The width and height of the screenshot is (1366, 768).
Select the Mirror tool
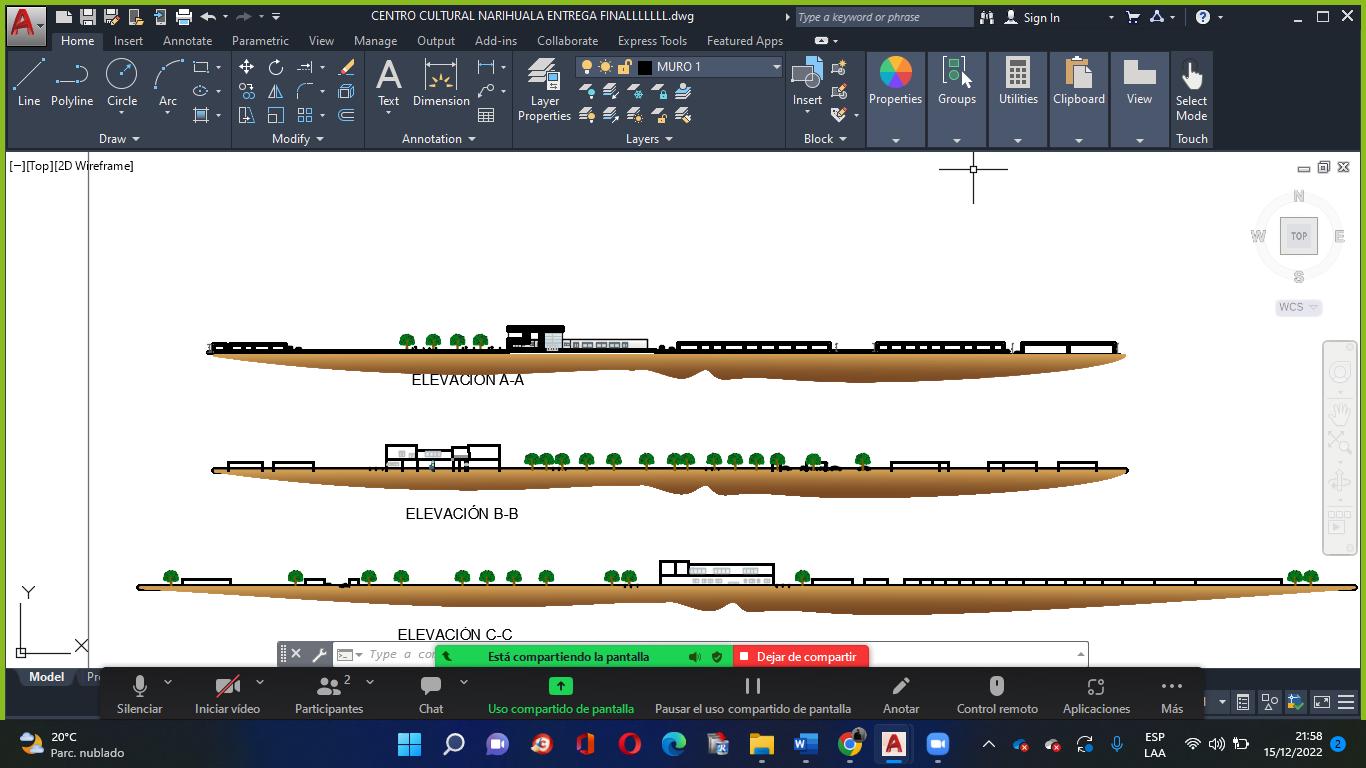(275, 91)
